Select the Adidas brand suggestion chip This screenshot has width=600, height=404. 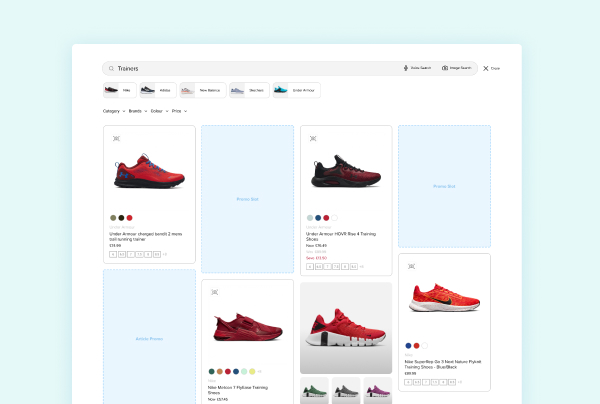tap(158, 90)
